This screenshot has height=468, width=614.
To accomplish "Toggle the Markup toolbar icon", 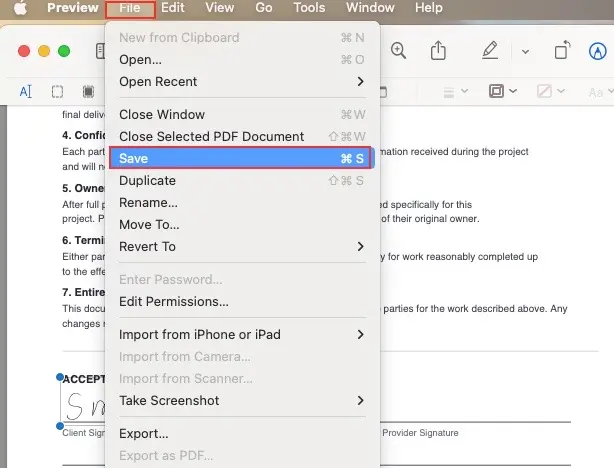I will [598, 51].
